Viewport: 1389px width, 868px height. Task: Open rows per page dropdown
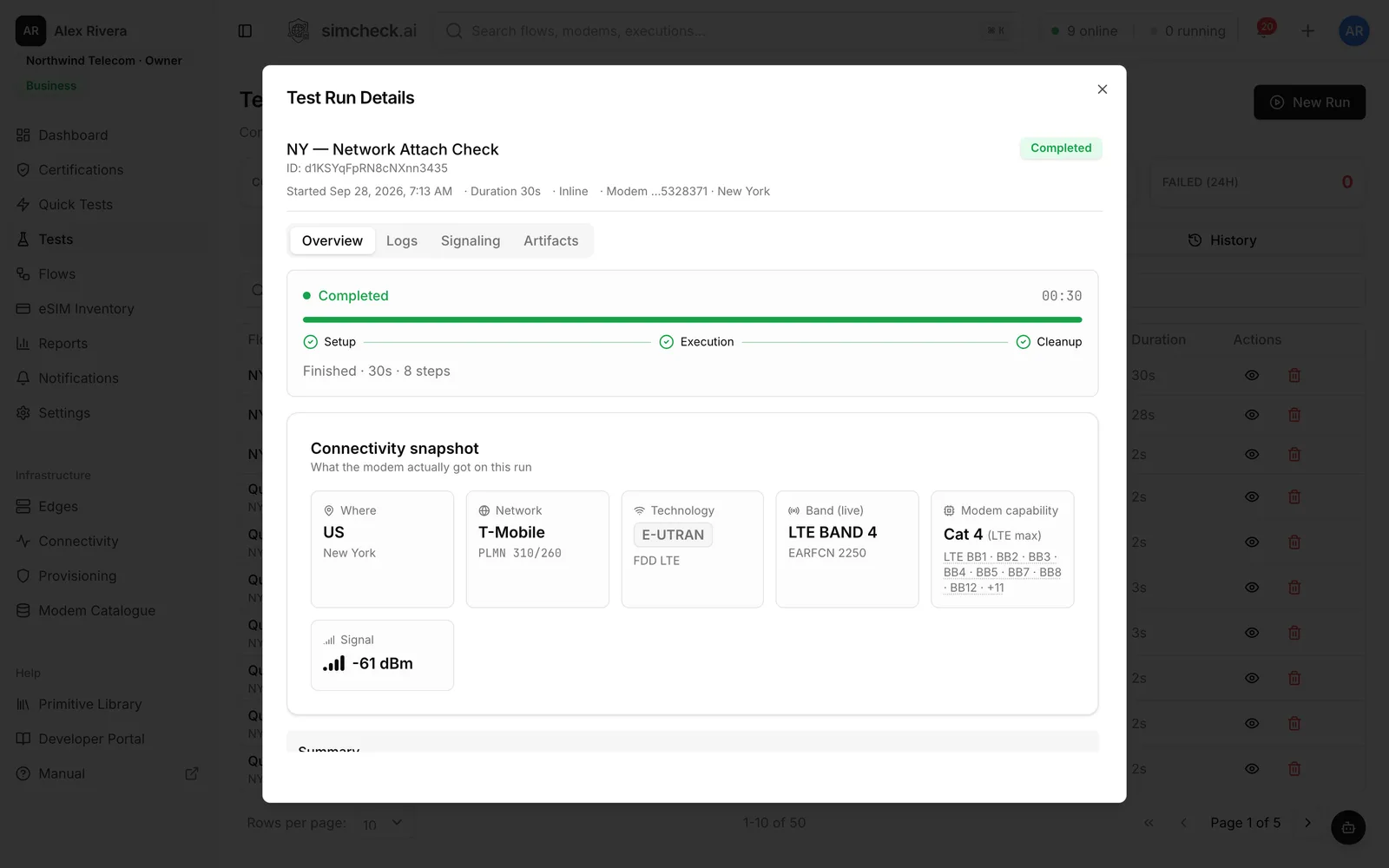[382, 823]
